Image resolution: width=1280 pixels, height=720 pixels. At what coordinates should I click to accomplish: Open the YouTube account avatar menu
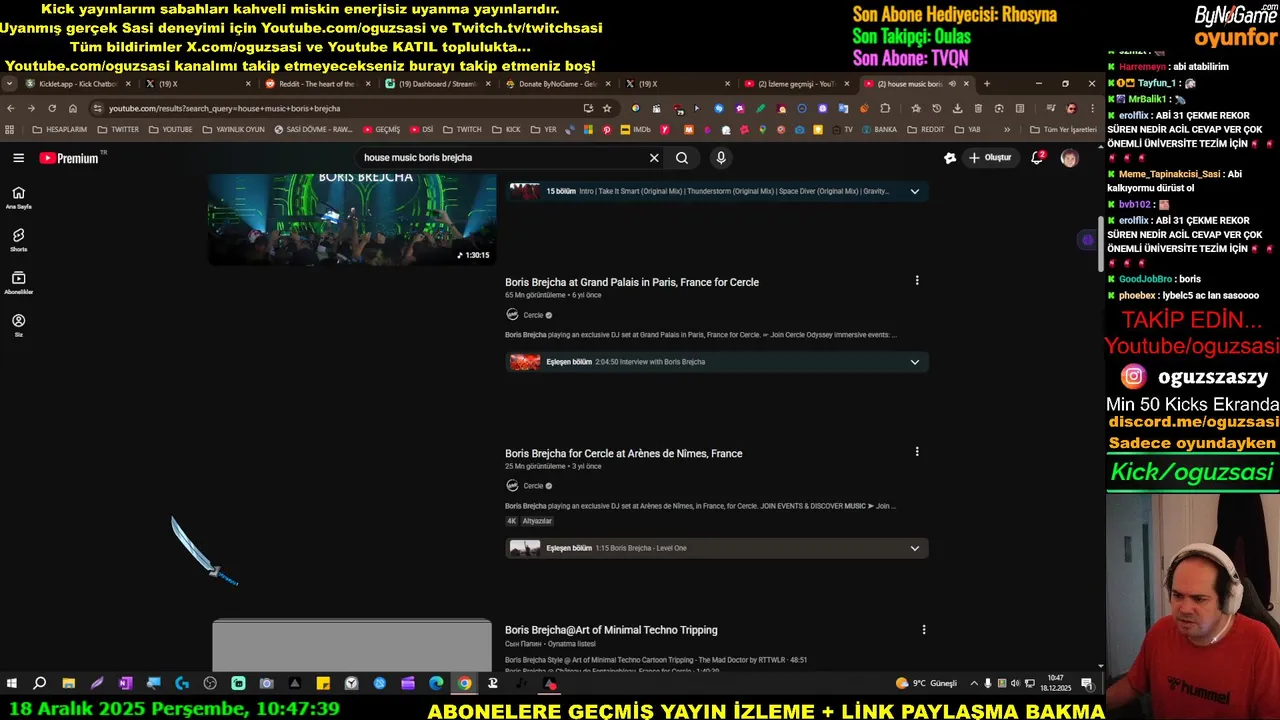(1069, 158)
